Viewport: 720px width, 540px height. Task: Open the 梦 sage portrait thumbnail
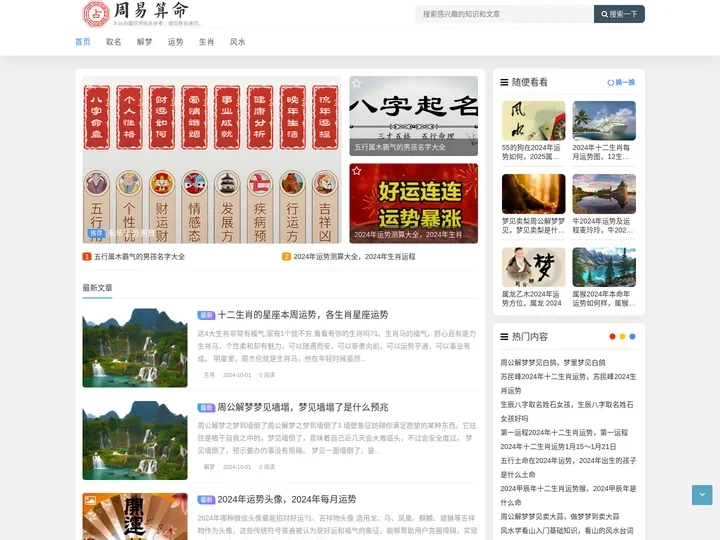point(534,267)
